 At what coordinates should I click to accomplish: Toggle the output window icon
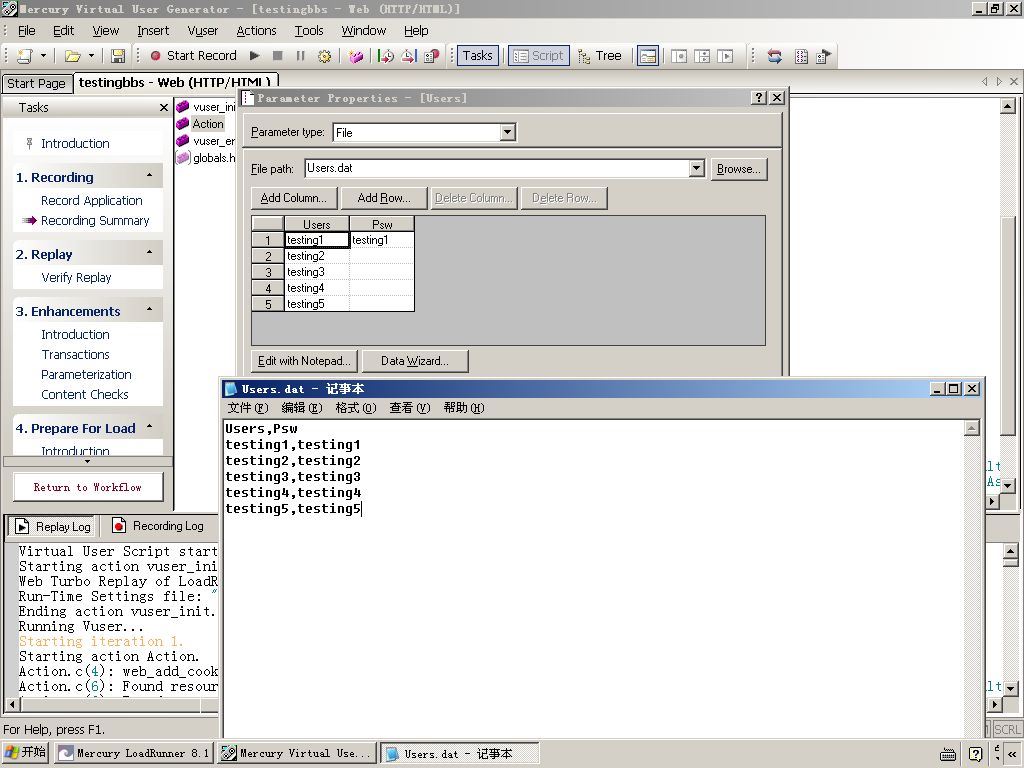[648, 56]
